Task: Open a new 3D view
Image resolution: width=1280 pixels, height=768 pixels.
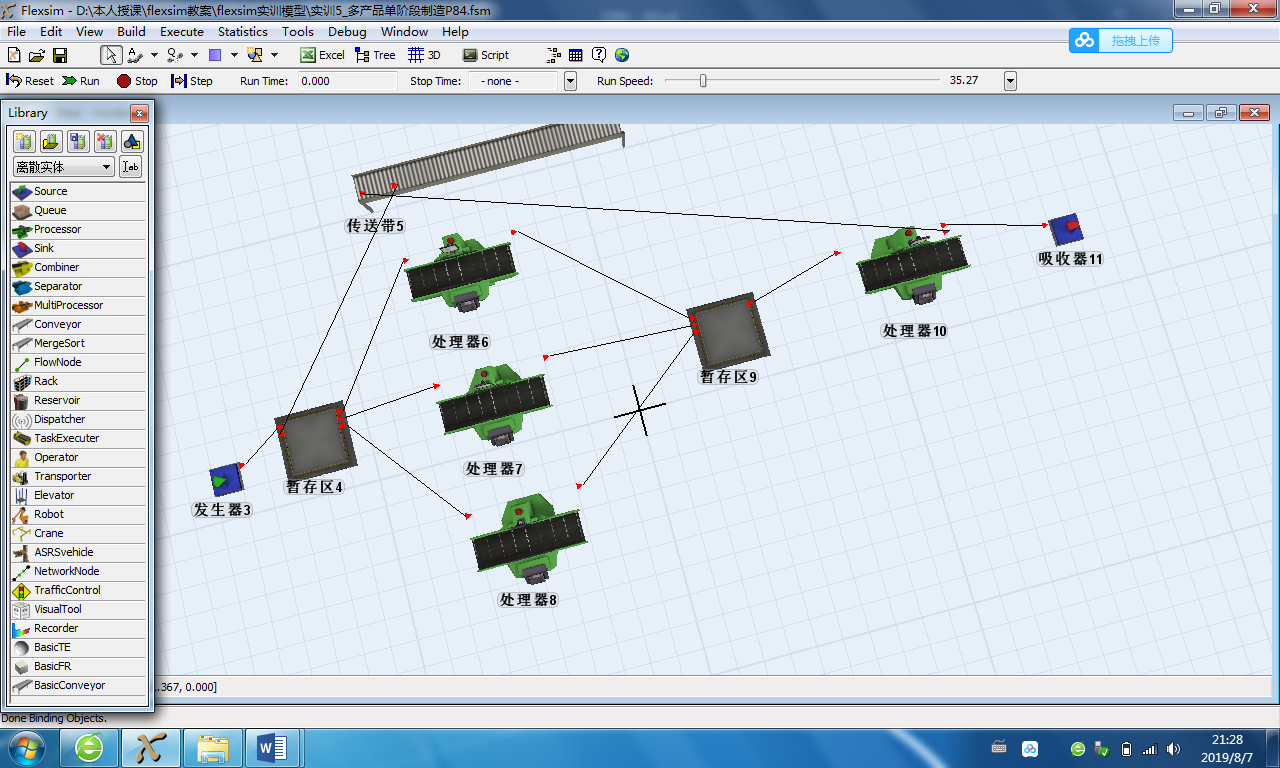Action: (425, 55)
